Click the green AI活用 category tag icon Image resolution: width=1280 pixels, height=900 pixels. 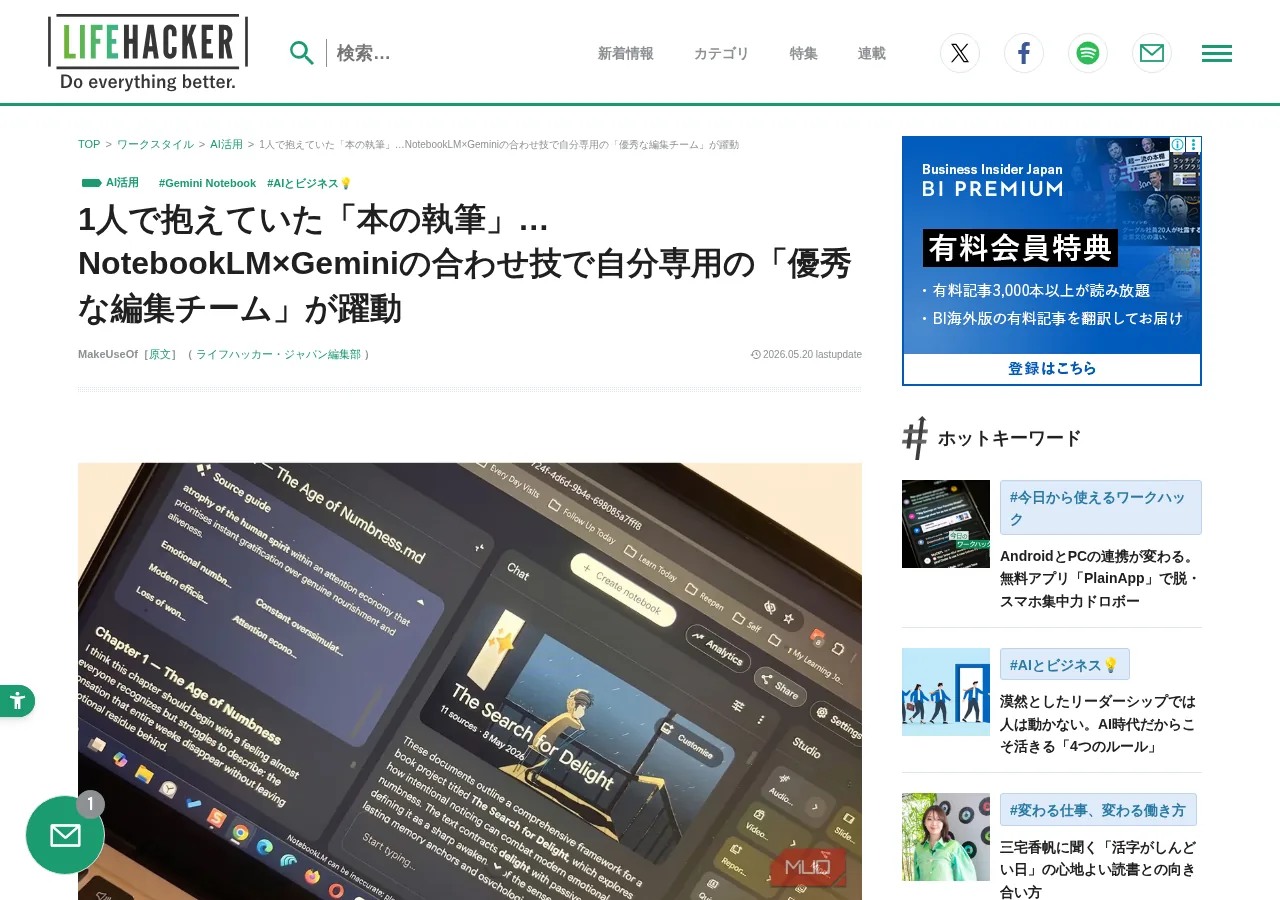click(x=91, y=183)
